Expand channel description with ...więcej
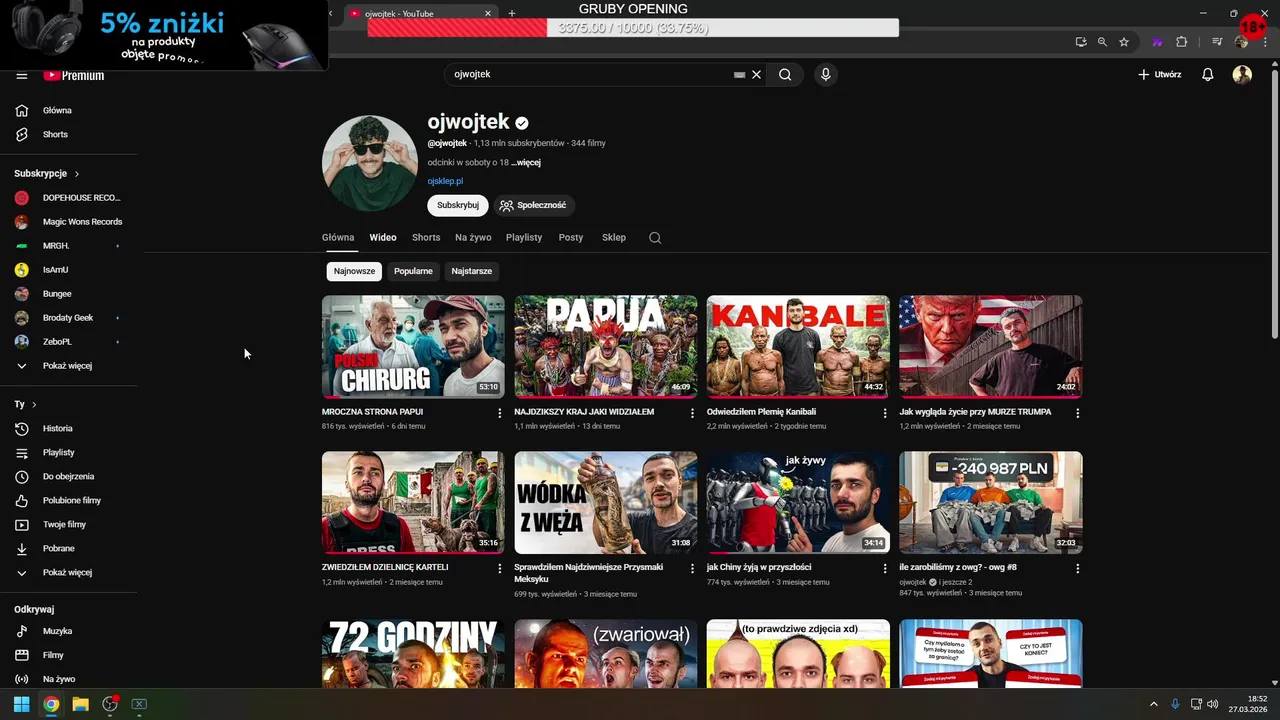This screenshot has width=1280, height=720. (x=526, y=162)
